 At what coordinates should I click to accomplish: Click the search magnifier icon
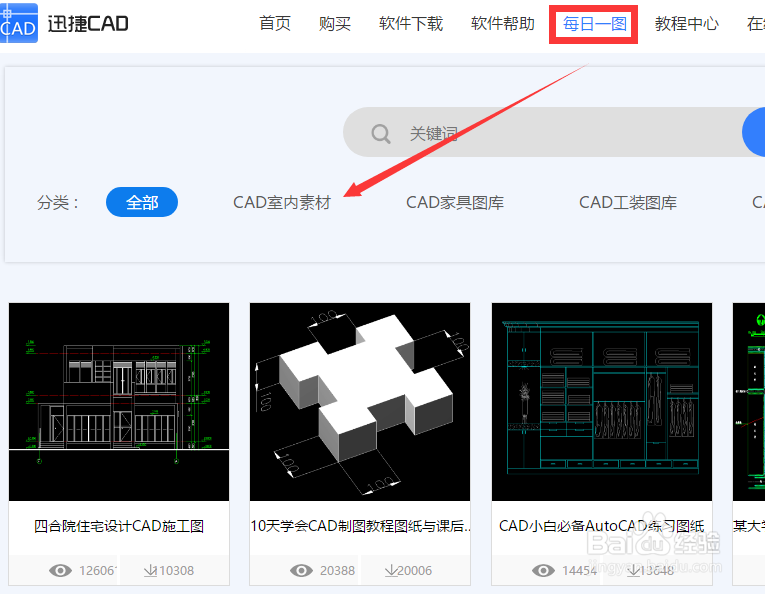tap(381, 133)
